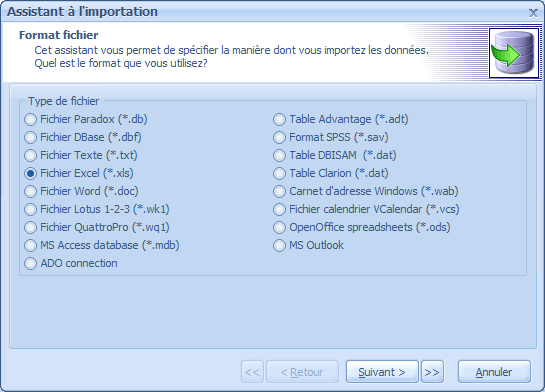
Task: Select Carnet d'adresse Windows (*.wab)
Action: (x=366, y=191)
